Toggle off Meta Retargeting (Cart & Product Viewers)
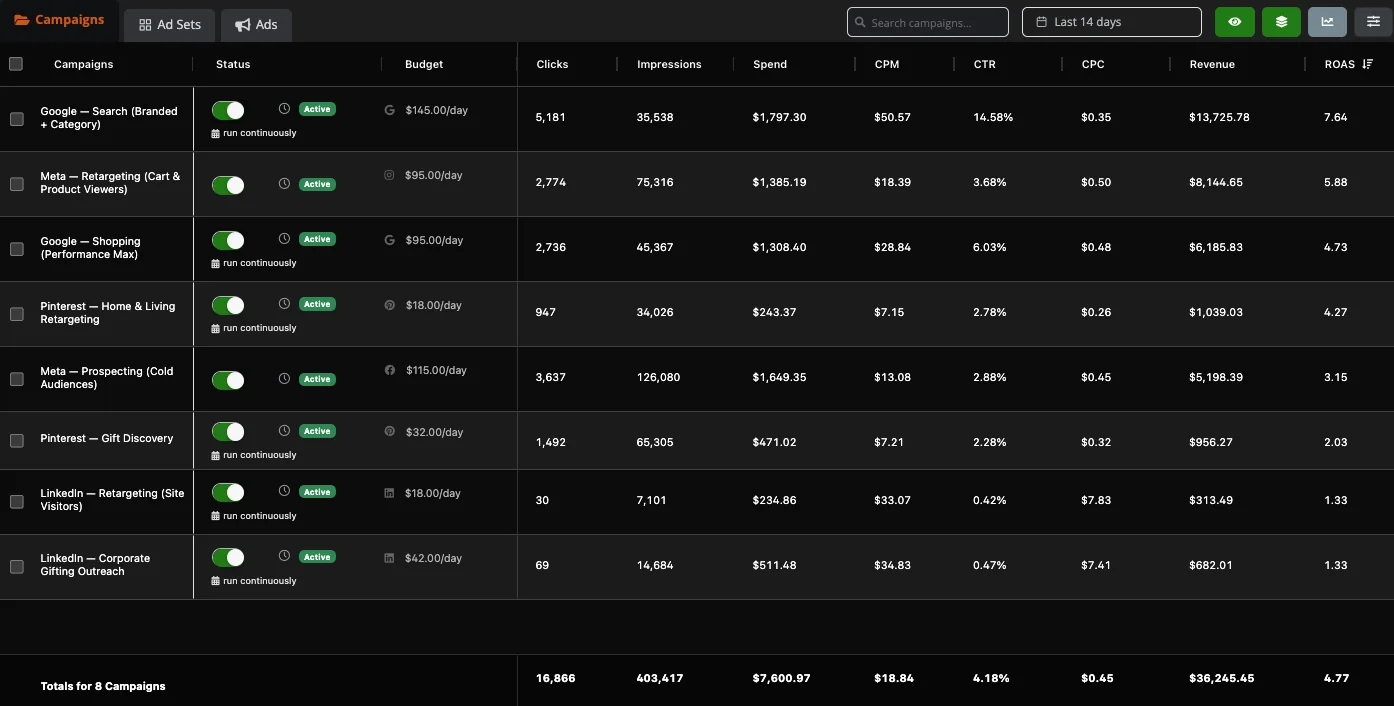This screenshot has height=706, width=1394. click(228, 185)
